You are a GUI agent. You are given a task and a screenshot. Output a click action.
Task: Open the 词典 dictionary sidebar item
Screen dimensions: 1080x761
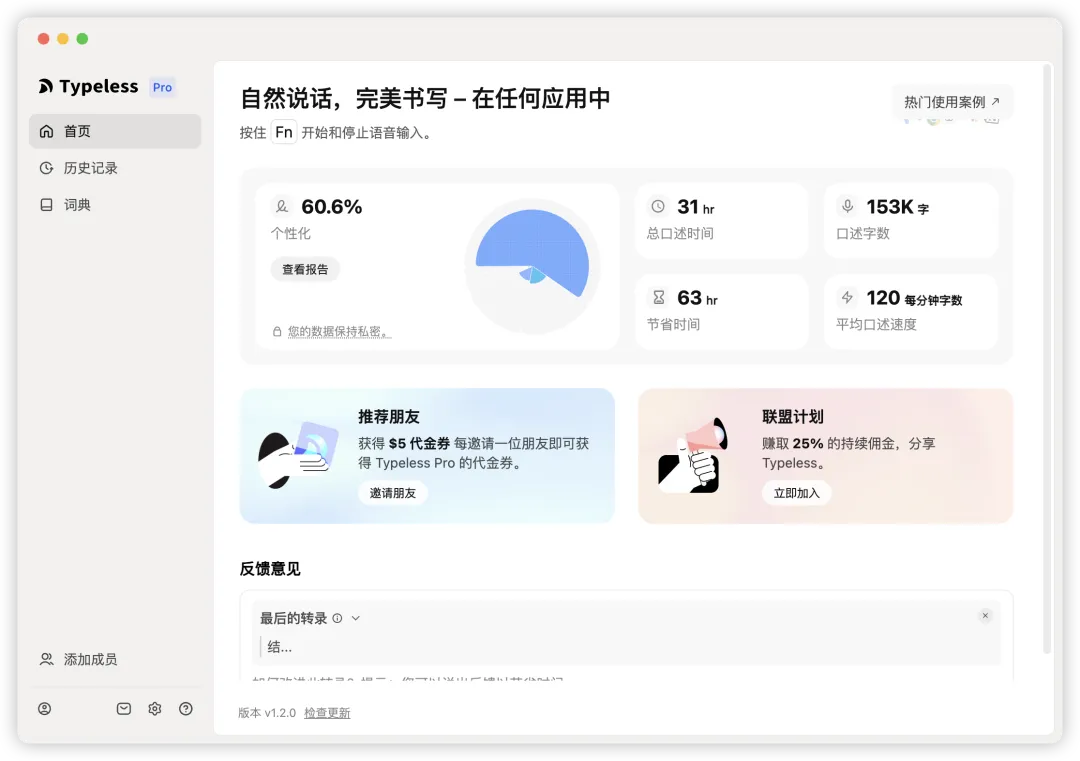pyautogui.click(x=115, y=205)
